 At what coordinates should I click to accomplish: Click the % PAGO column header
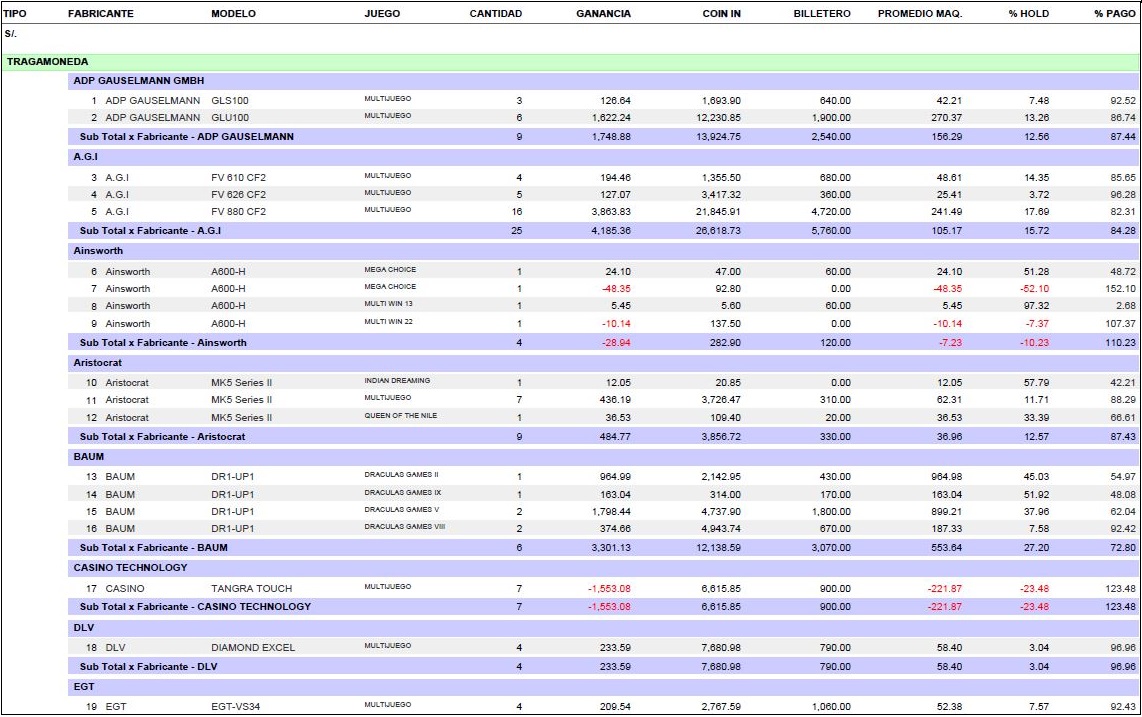[1114, 13]
